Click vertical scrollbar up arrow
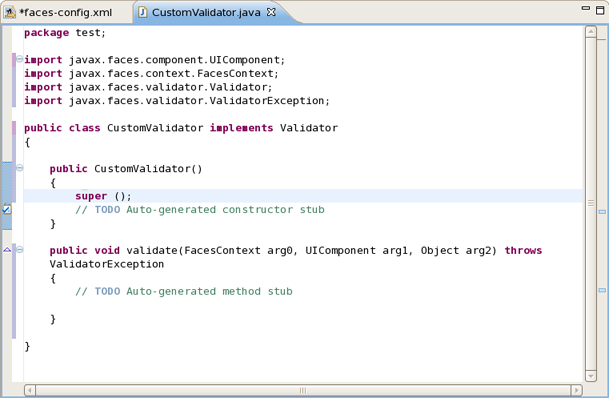 591,31
